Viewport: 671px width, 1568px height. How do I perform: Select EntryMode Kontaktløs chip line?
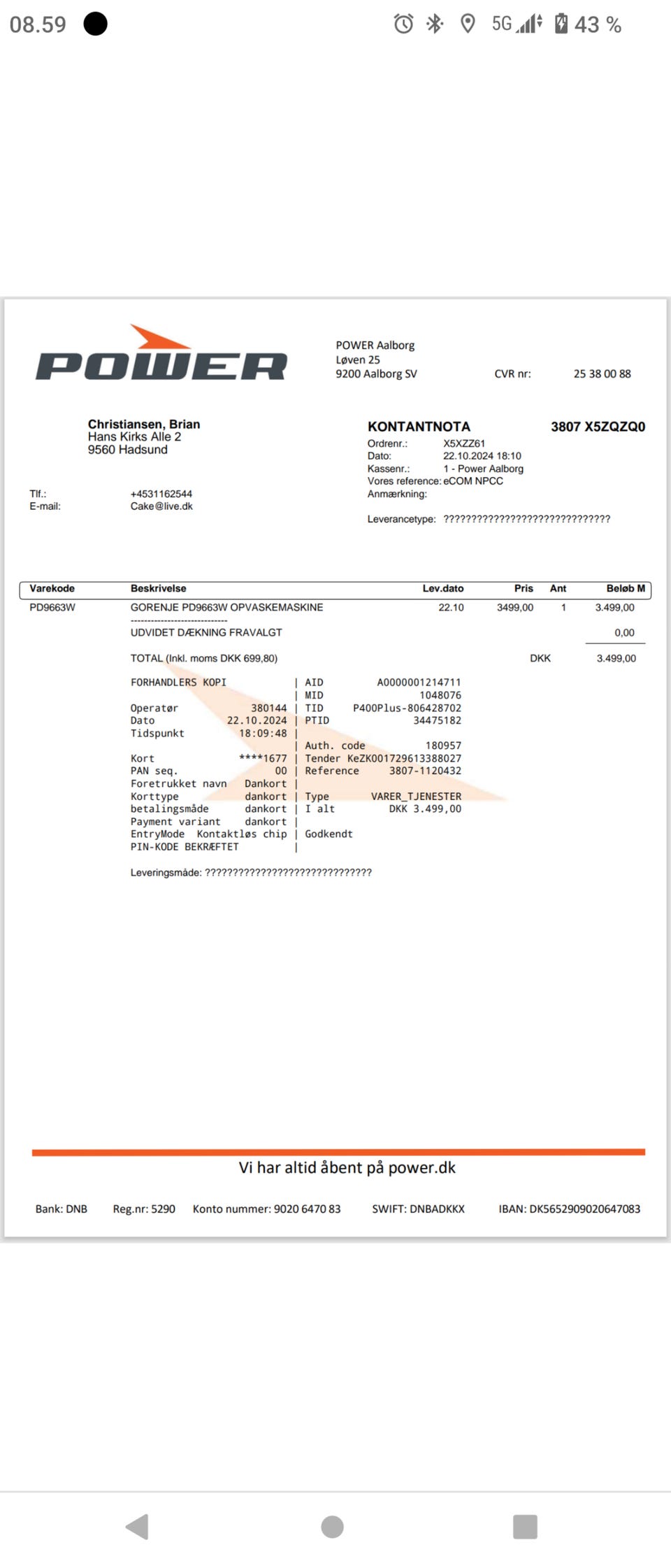209,834
